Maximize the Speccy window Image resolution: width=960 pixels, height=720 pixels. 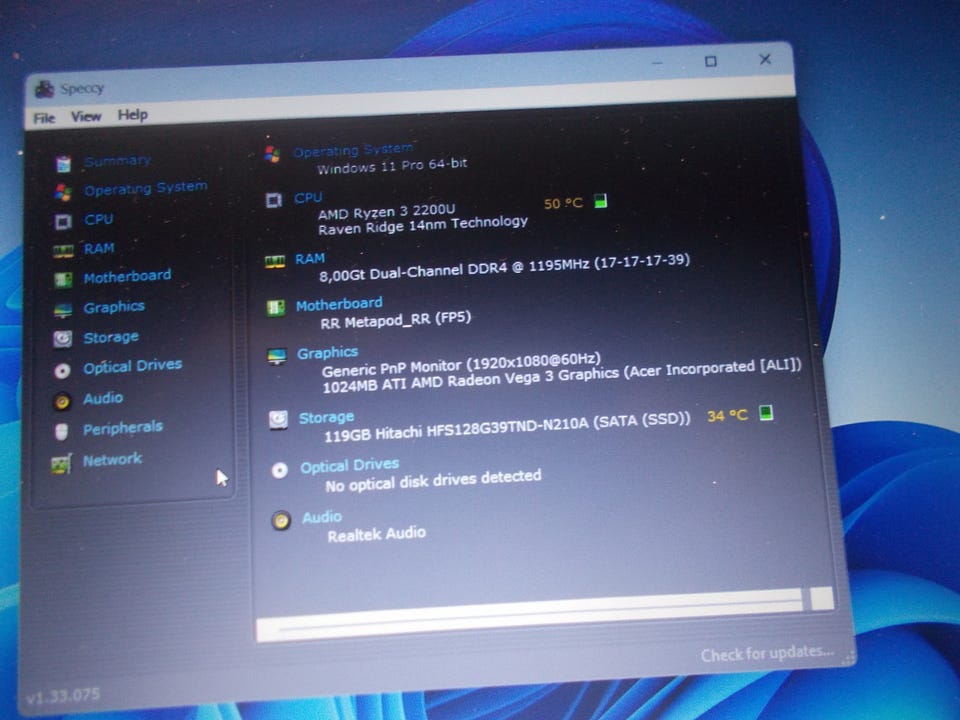(x=710, y=61)
